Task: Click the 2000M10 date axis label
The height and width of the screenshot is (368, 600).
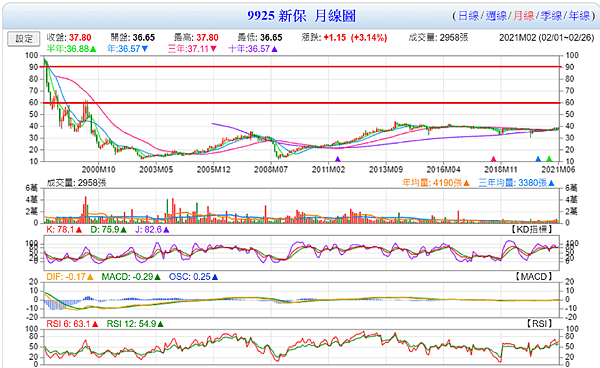Action: [98, 169]
